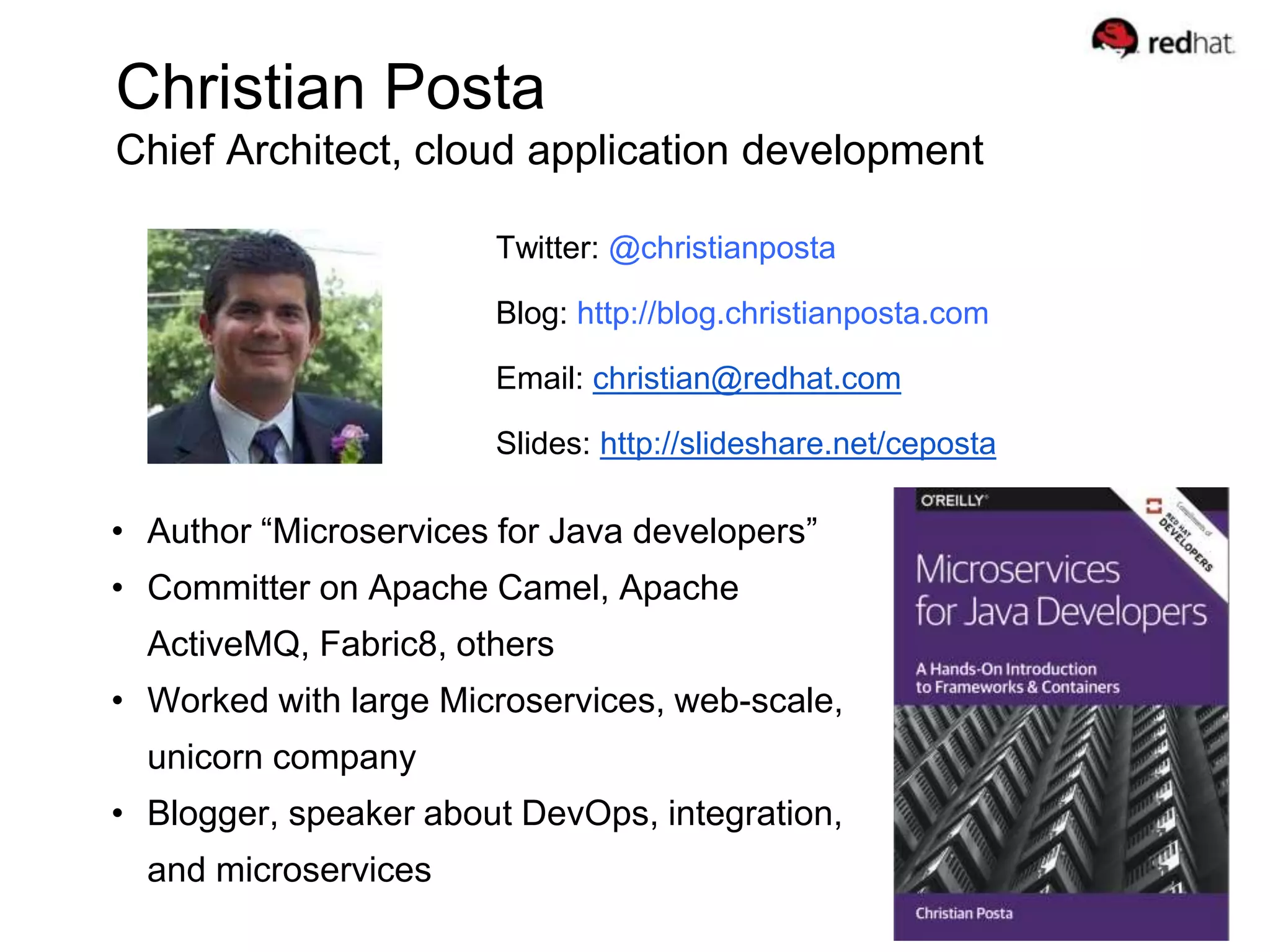
Task: Click the speaker profile photo
Action: 265,346
